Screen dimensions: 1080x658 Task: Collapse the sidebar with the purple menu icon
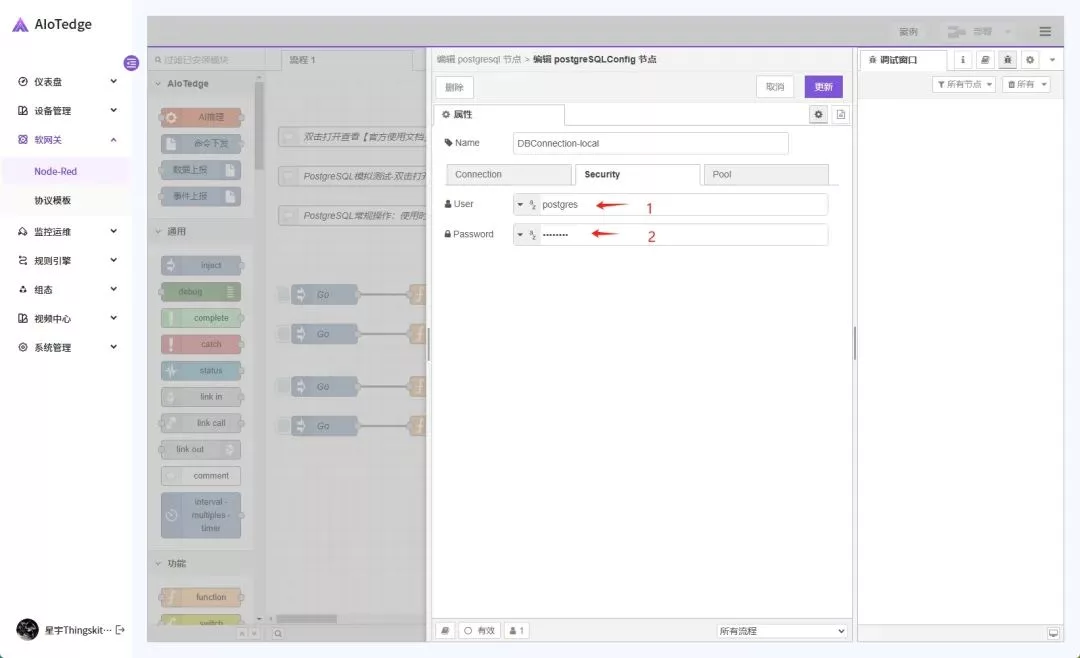tap(131, 63)
